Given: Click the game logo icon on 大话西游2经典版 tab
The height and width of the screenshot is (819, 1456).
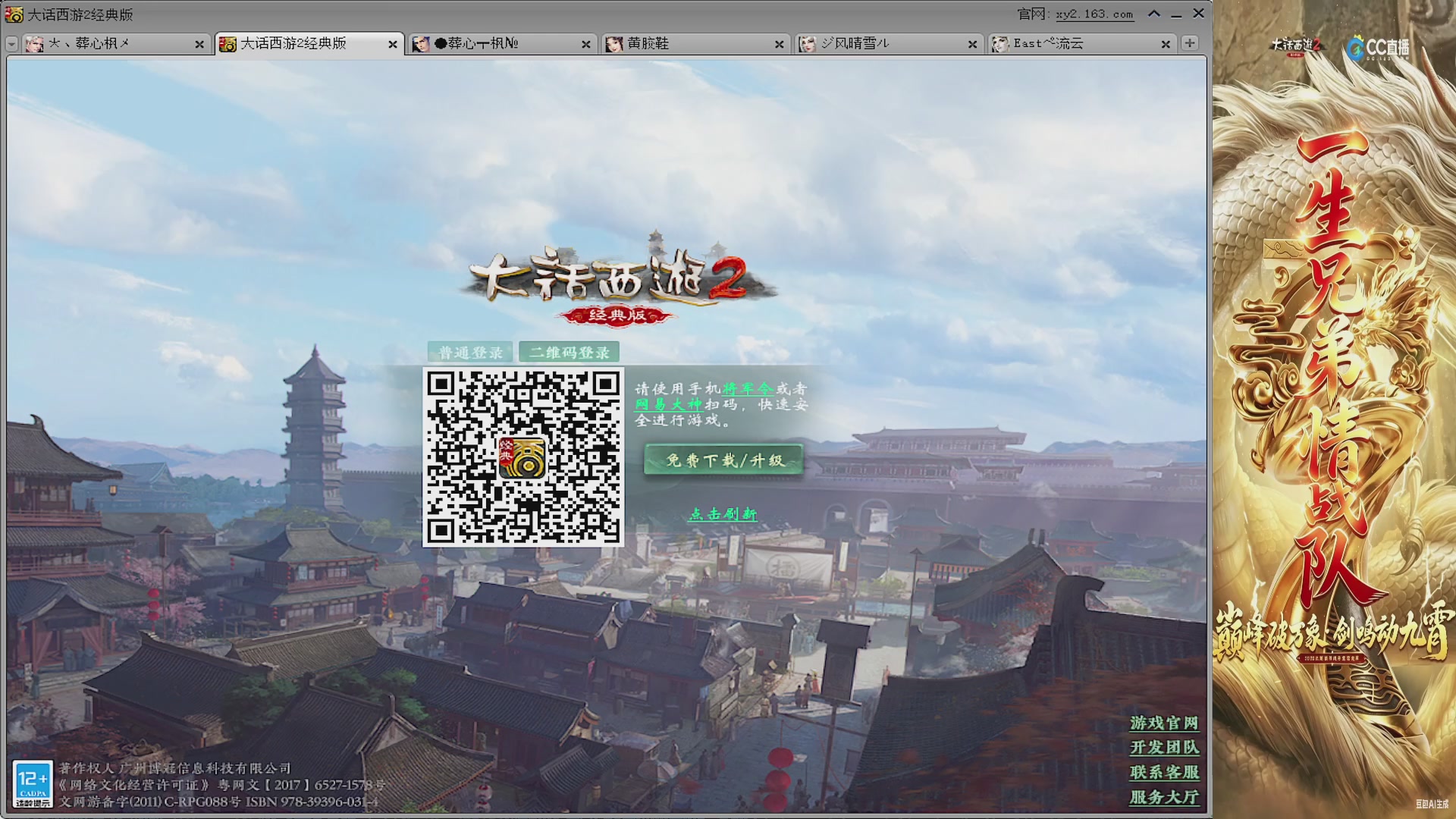Looking at the screenshot, I should click(x=227, y=44).
